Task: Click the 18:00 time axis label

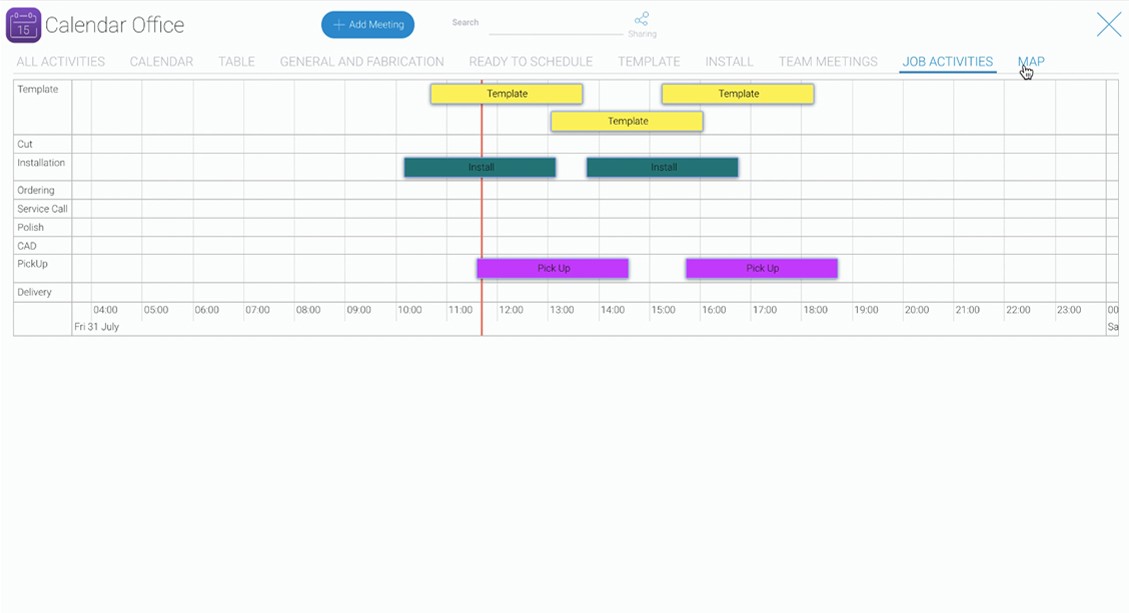Action: click(x=816, y=310)
